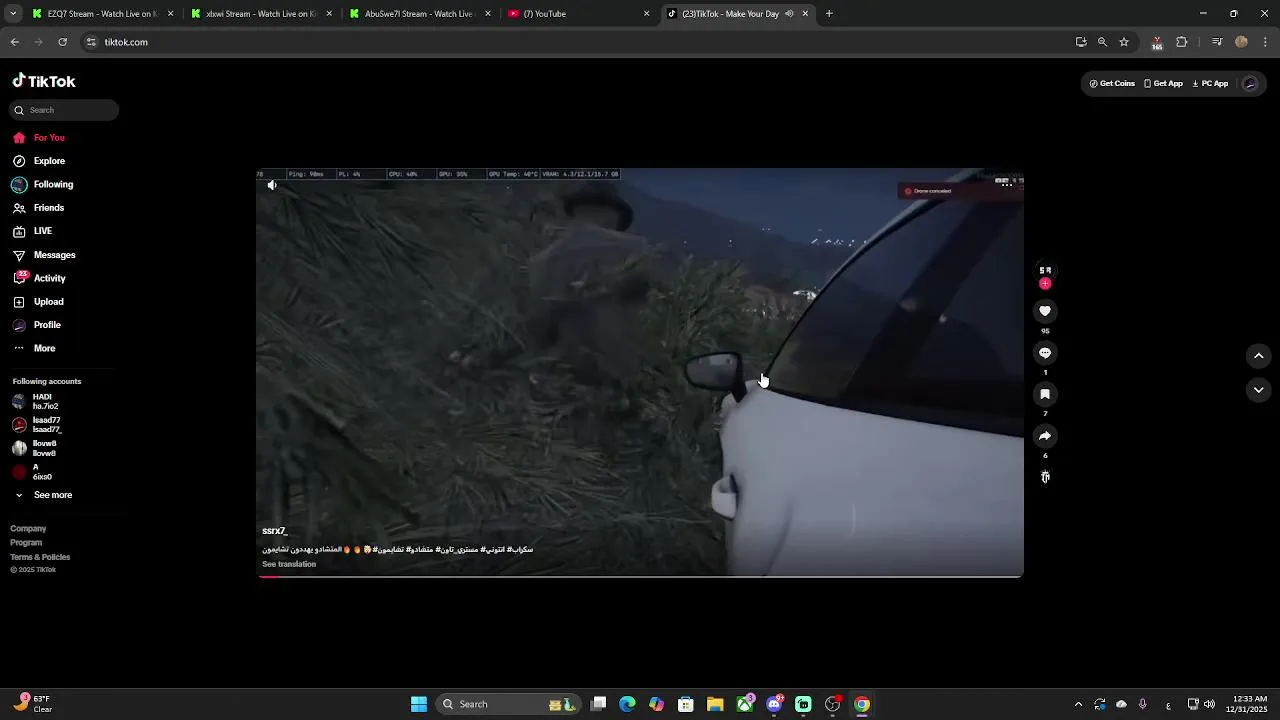Click the Get Coins button

point(1112,84)
